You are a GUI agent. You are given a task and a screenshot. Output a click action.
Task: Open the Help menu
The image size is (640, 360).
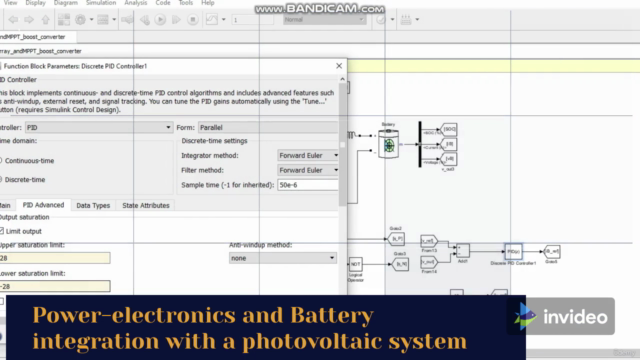click(x=208, y=3)
